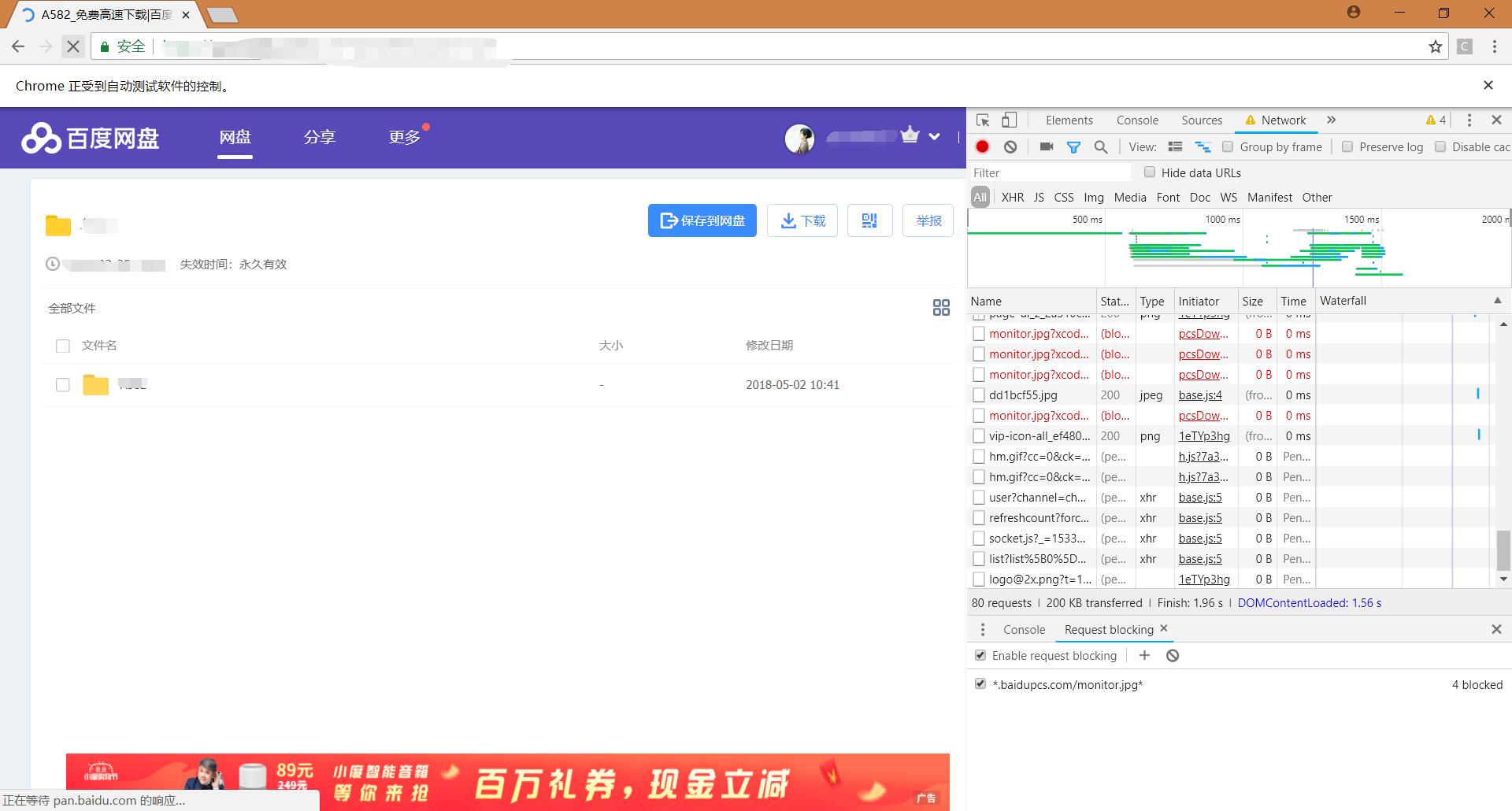Click the Chrome profile avatar icon
Viewport: 1512px width, 811px height.
(x=1354, y=12)
